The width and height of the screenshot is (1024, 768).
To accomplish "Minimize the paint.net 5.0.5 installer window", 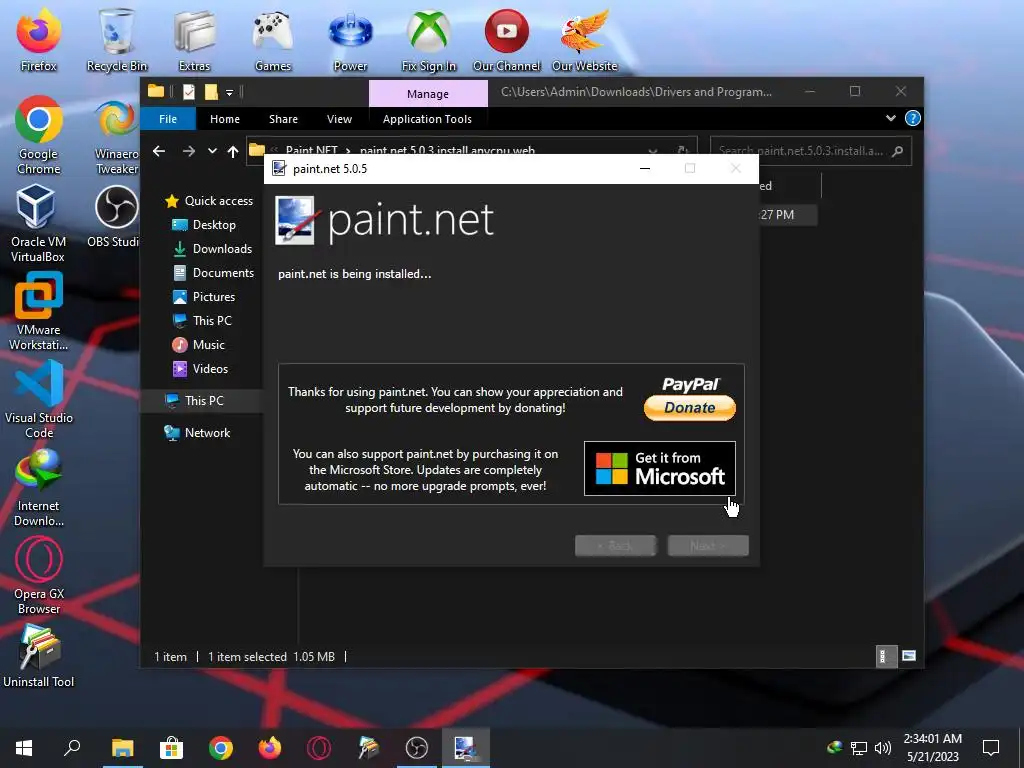I will pos(645,168).
